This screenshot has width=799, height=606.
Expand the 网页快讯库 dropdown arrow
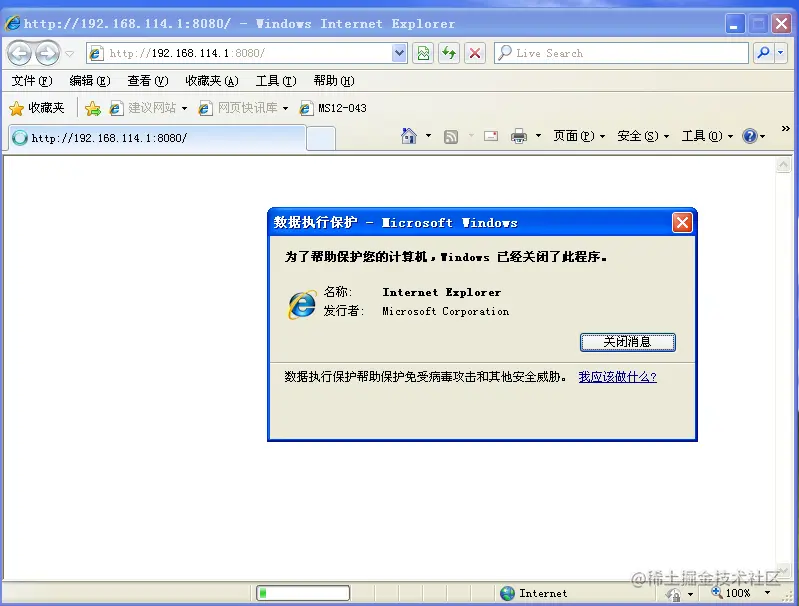pos(285,109)
